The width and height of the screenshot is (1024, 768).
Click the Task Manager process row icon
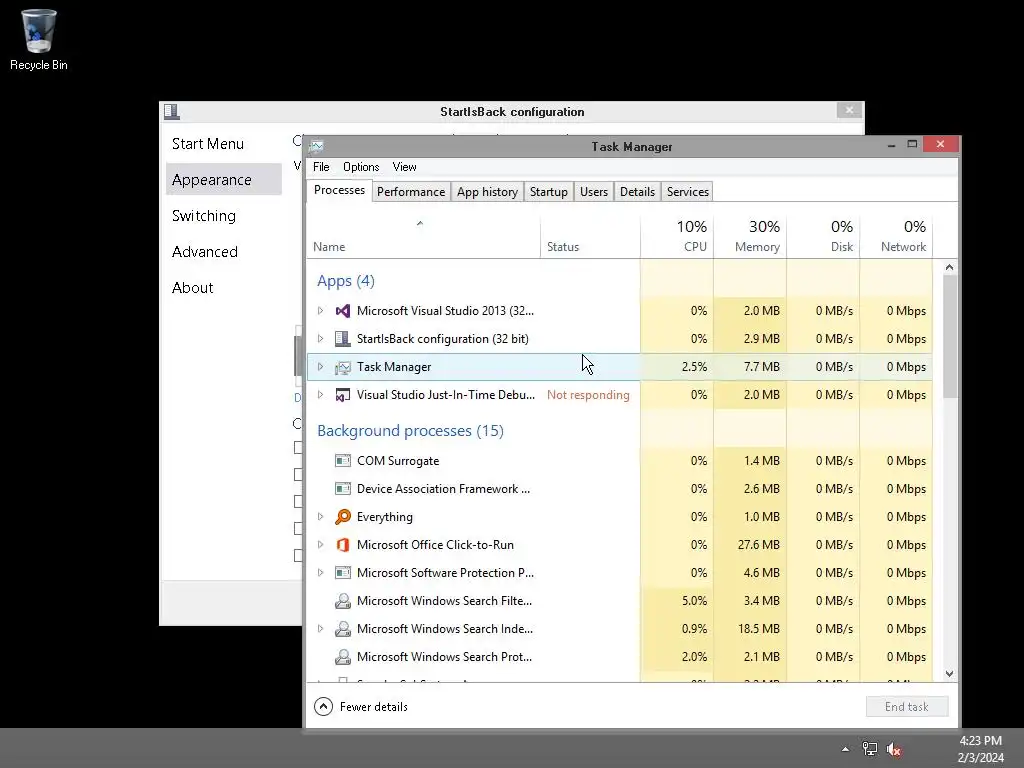[343, 367]
